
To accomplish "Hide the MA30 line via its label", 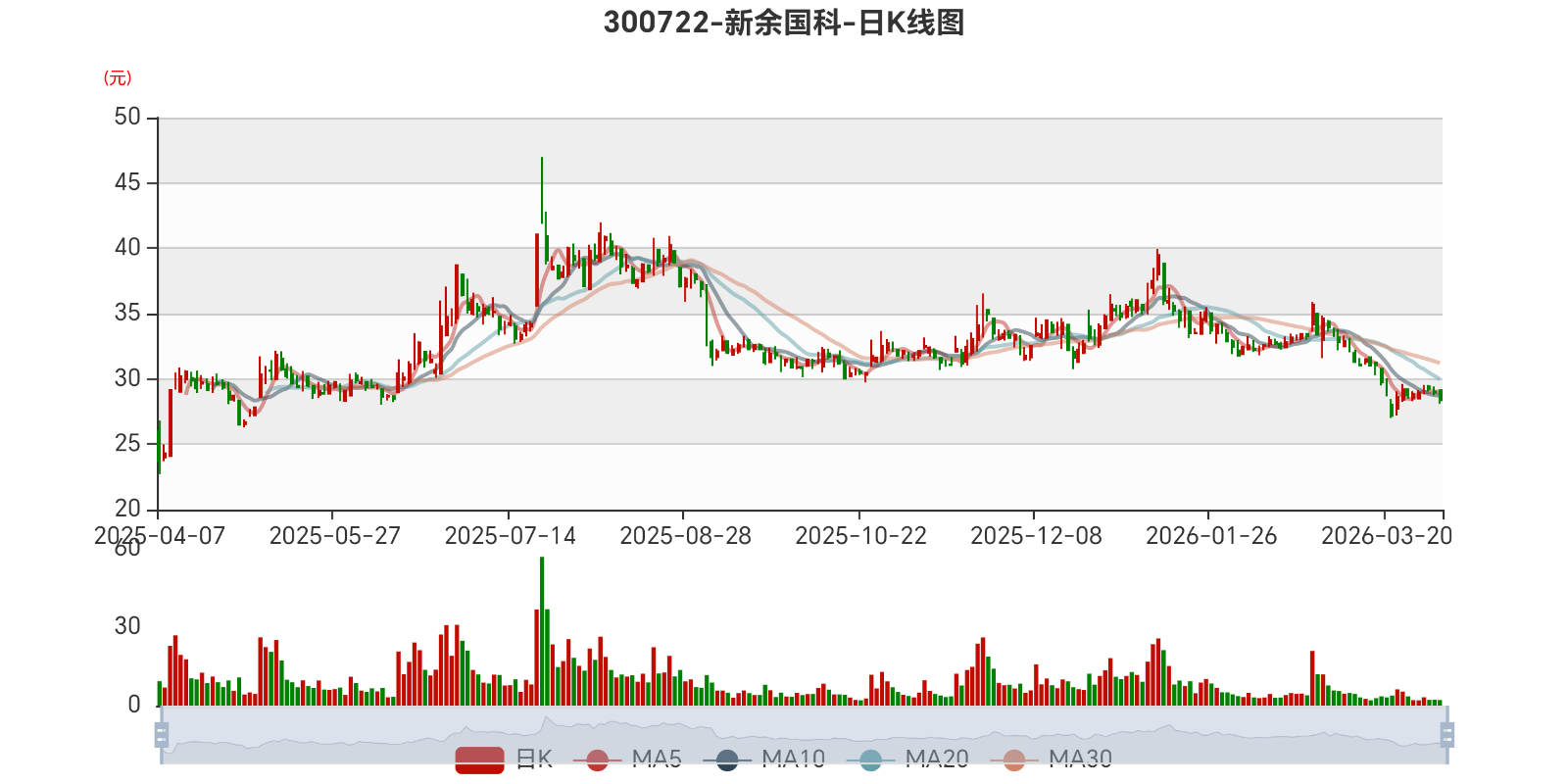I will point(1081,759).
